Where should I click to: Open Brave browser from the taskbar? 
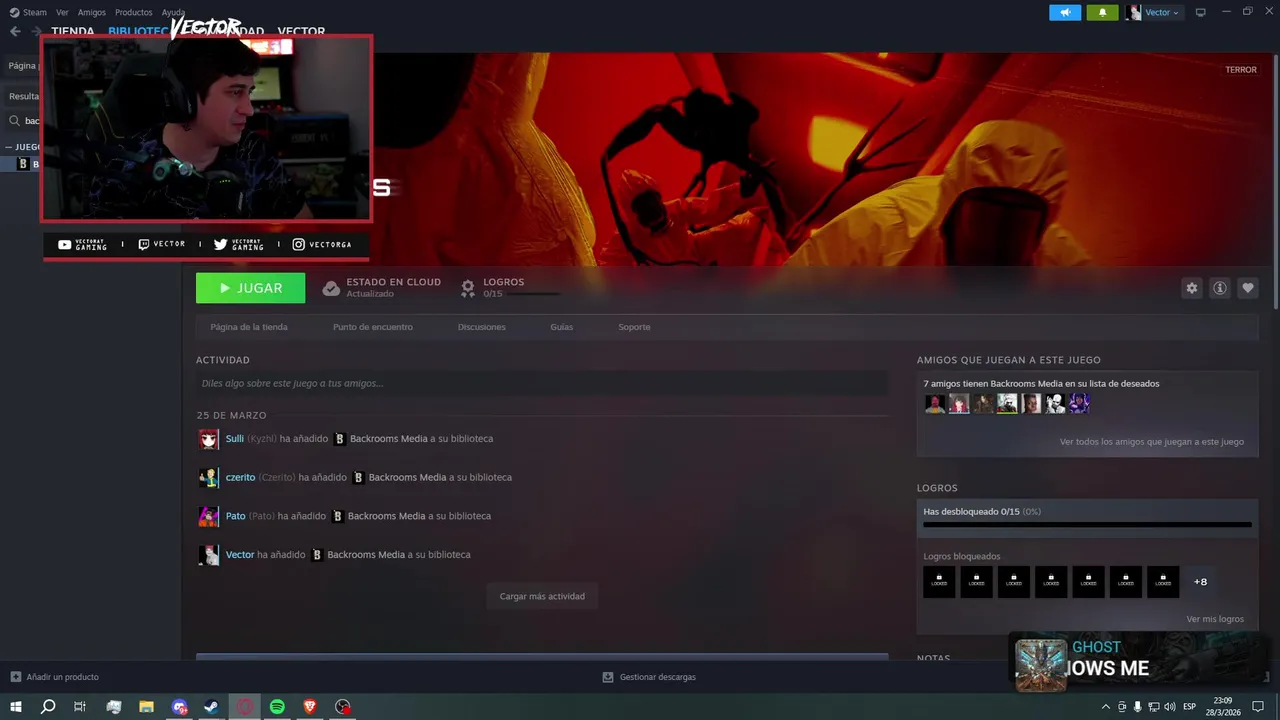(310, 707)
